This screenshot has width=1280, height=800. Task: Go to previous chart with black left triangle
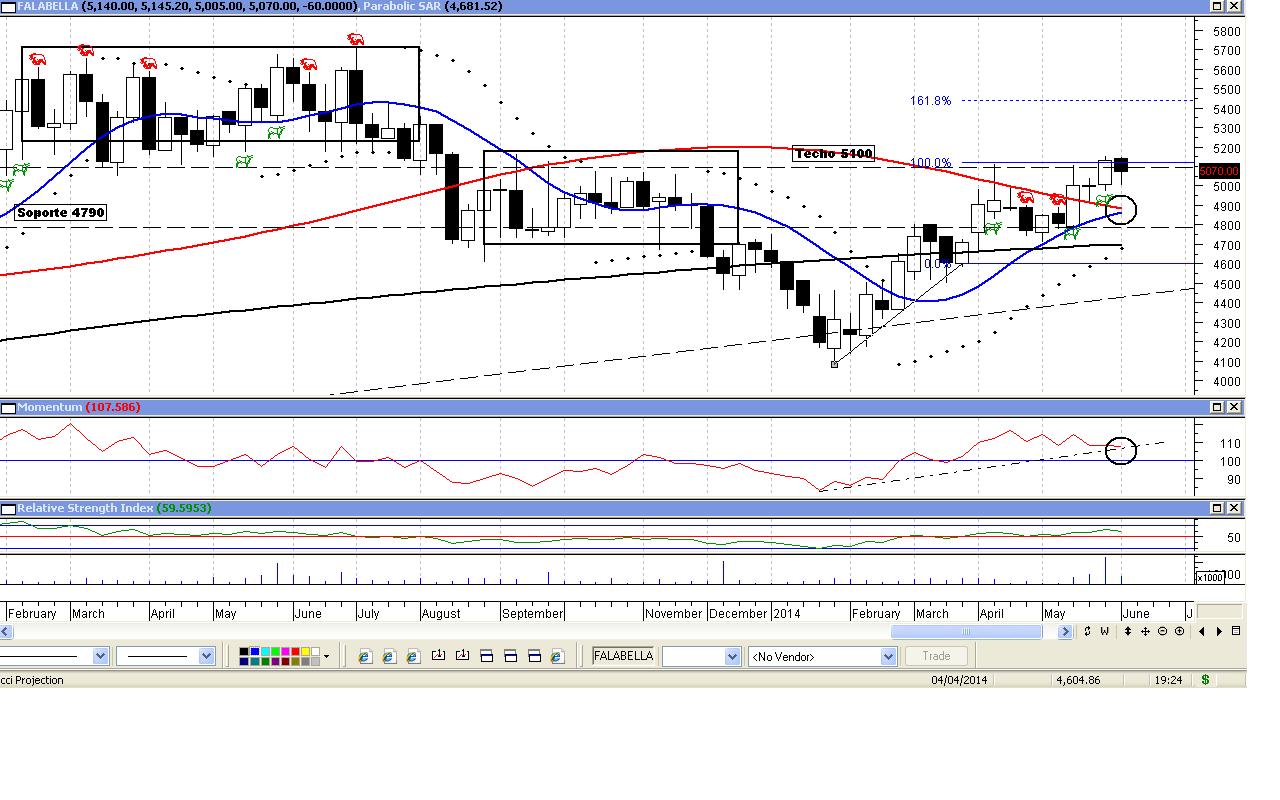[x=1202, y=631]
